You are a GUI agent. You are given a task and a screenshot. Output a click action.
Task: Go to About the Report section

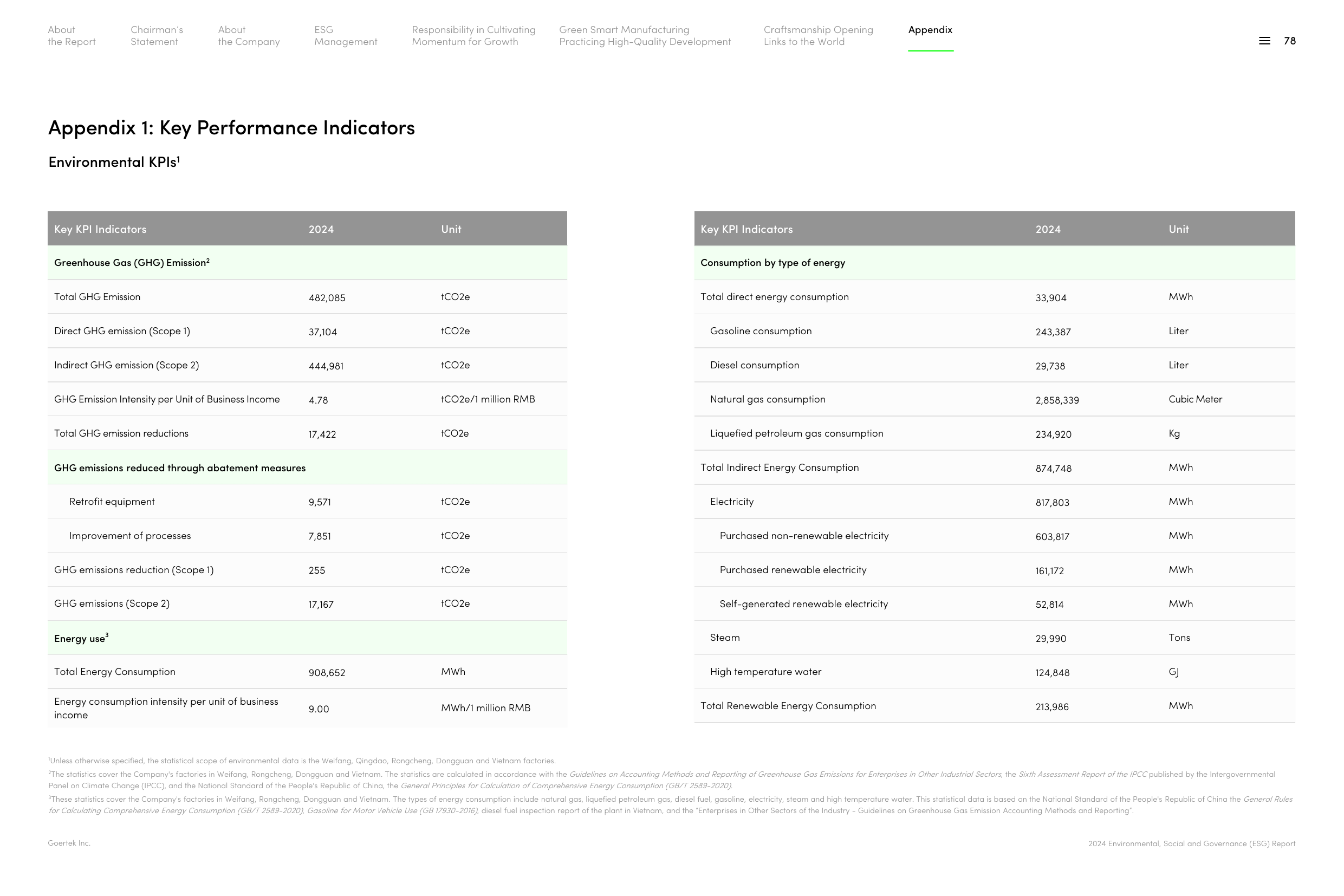[72, 35]
